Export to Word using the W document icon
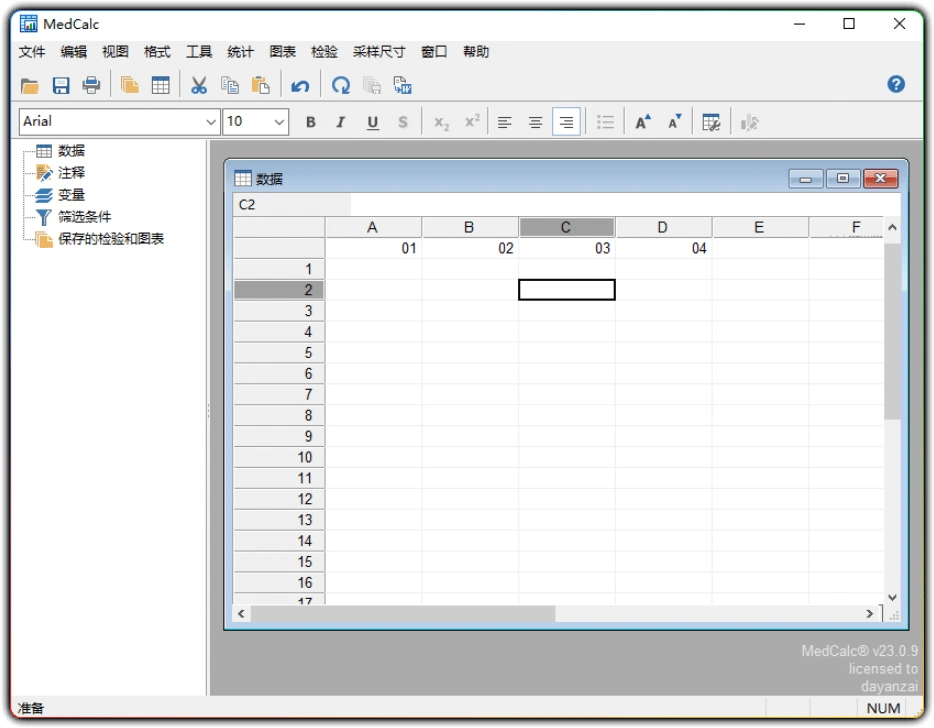Screen dimensions: 934x728 tap(402, 85)
